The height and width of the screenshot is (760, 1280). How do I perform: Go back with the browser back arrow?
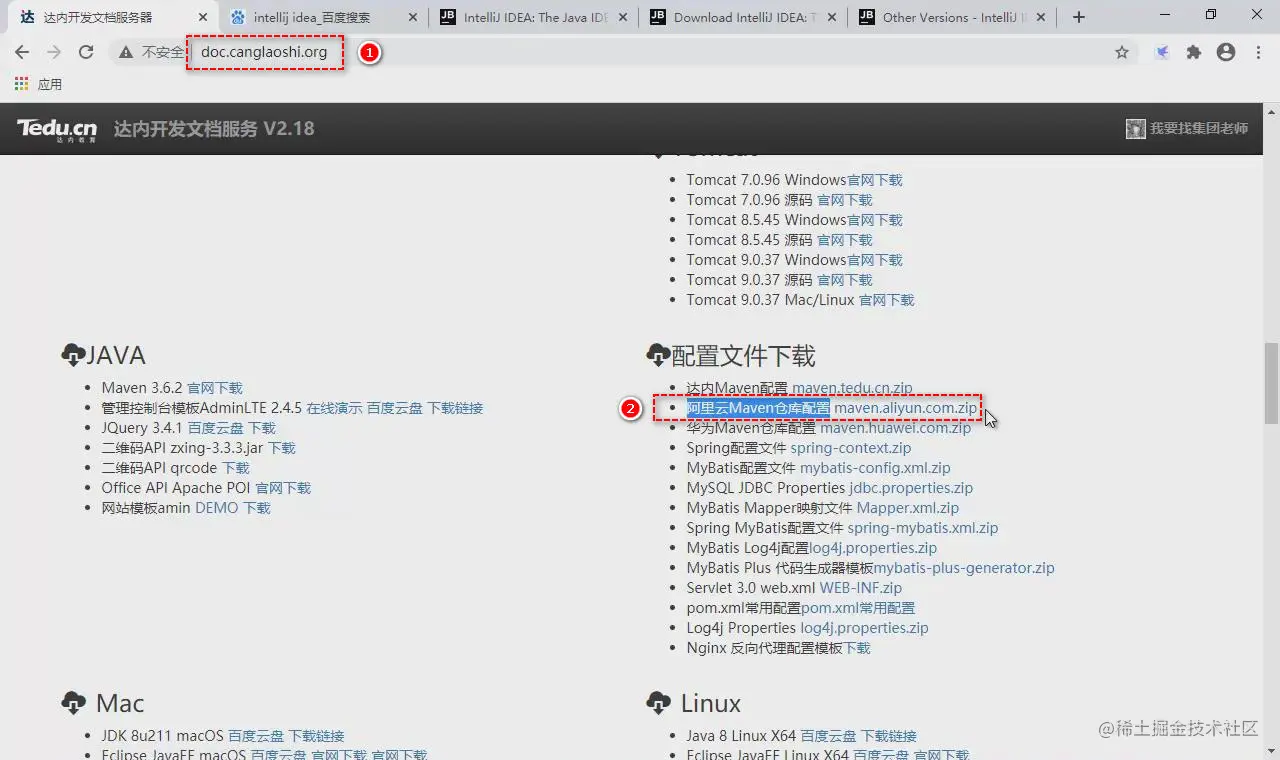tap(22, 52)
